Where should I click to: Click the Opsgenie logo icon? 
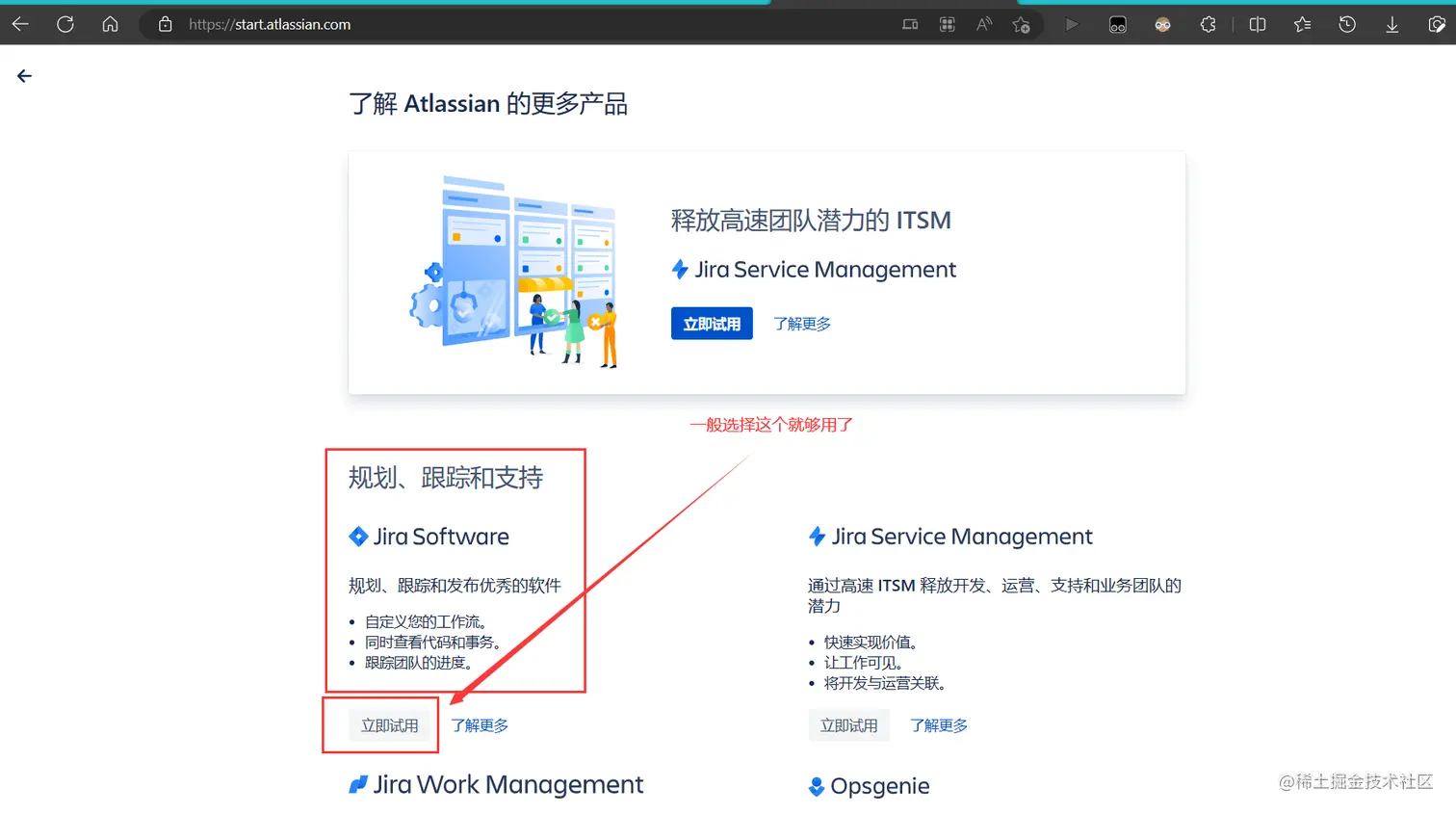817,787
